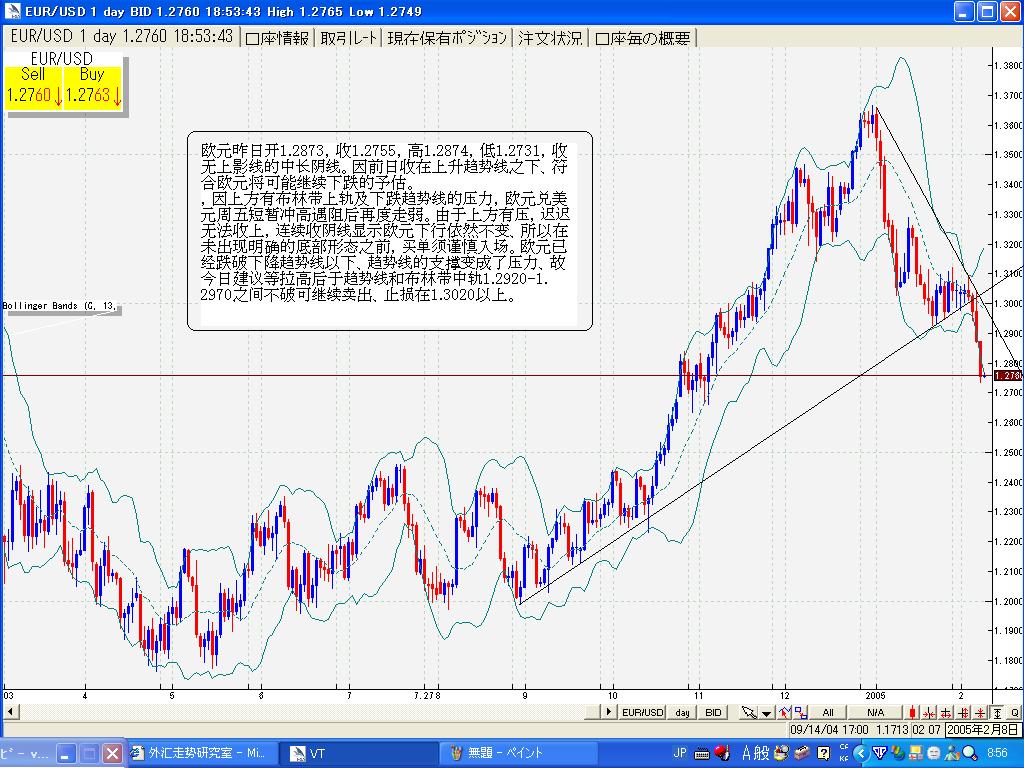Click the magnifier icon in system tray
This screenshot has width=1024, height=768.
969,754
